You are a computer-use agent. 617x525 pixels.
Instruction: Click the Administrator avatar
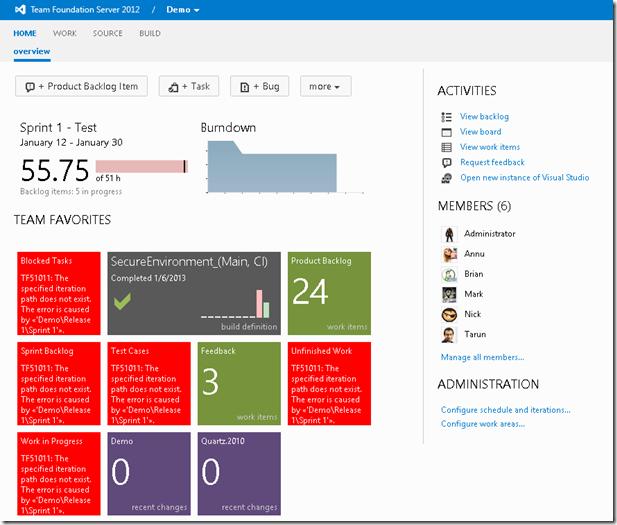click(x=449, y=234)
